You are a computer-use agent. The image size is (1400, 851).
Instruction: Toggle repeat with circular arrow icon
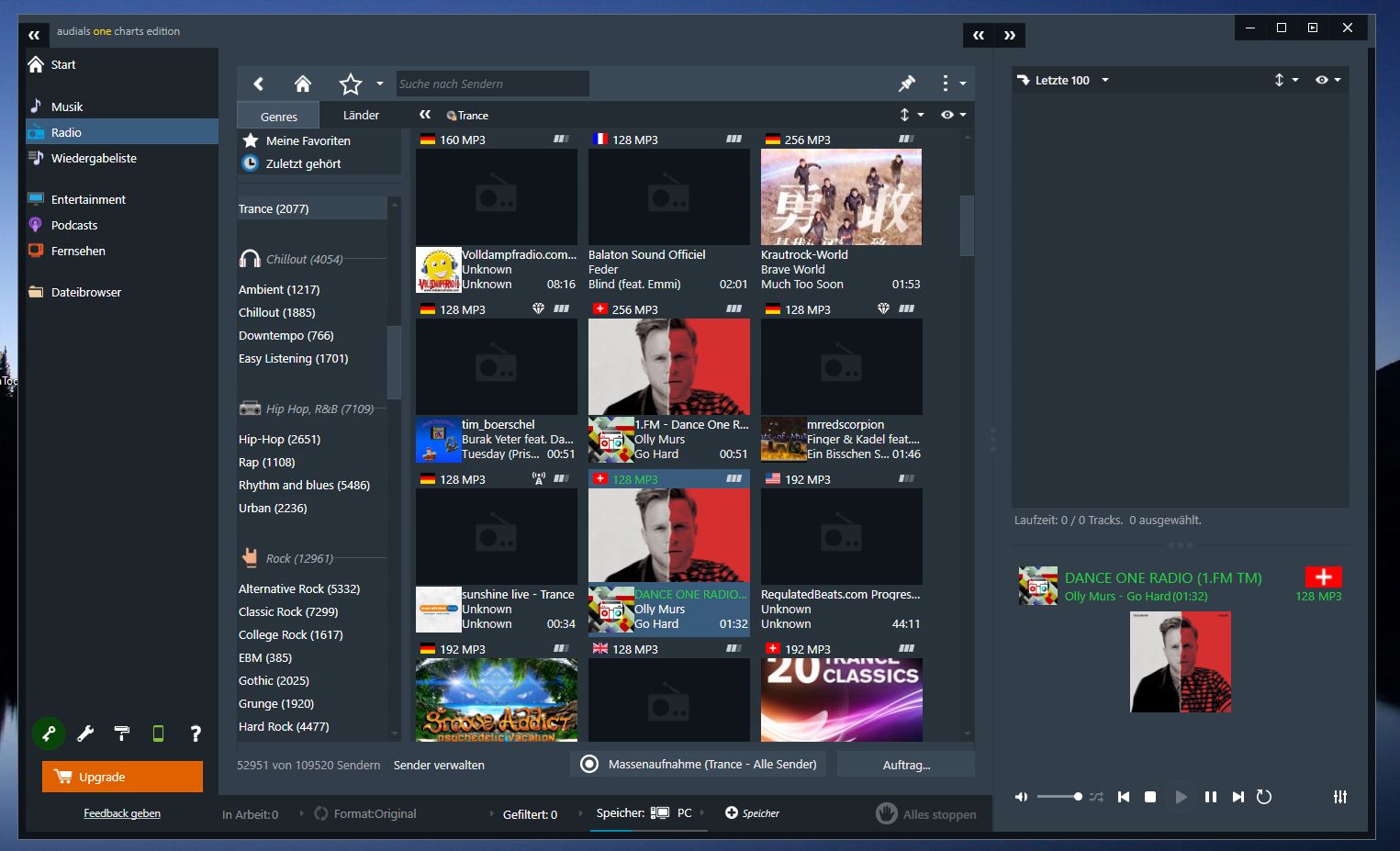point(1264,797)
